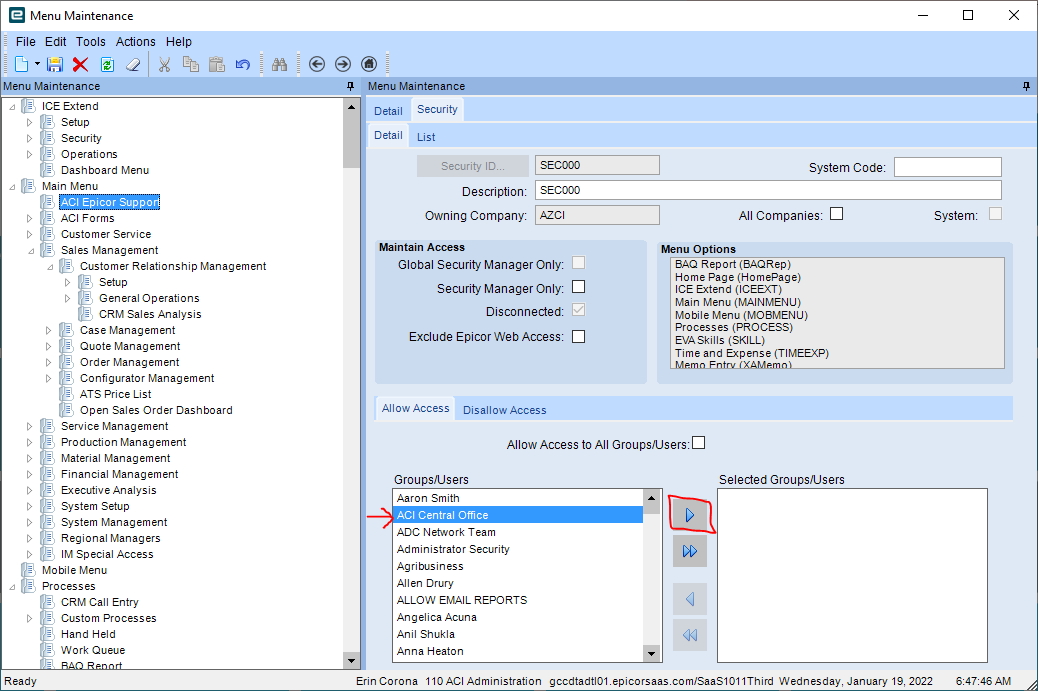Click the Description input field
The image size is (1038, 691).
[x=768, y=190]
